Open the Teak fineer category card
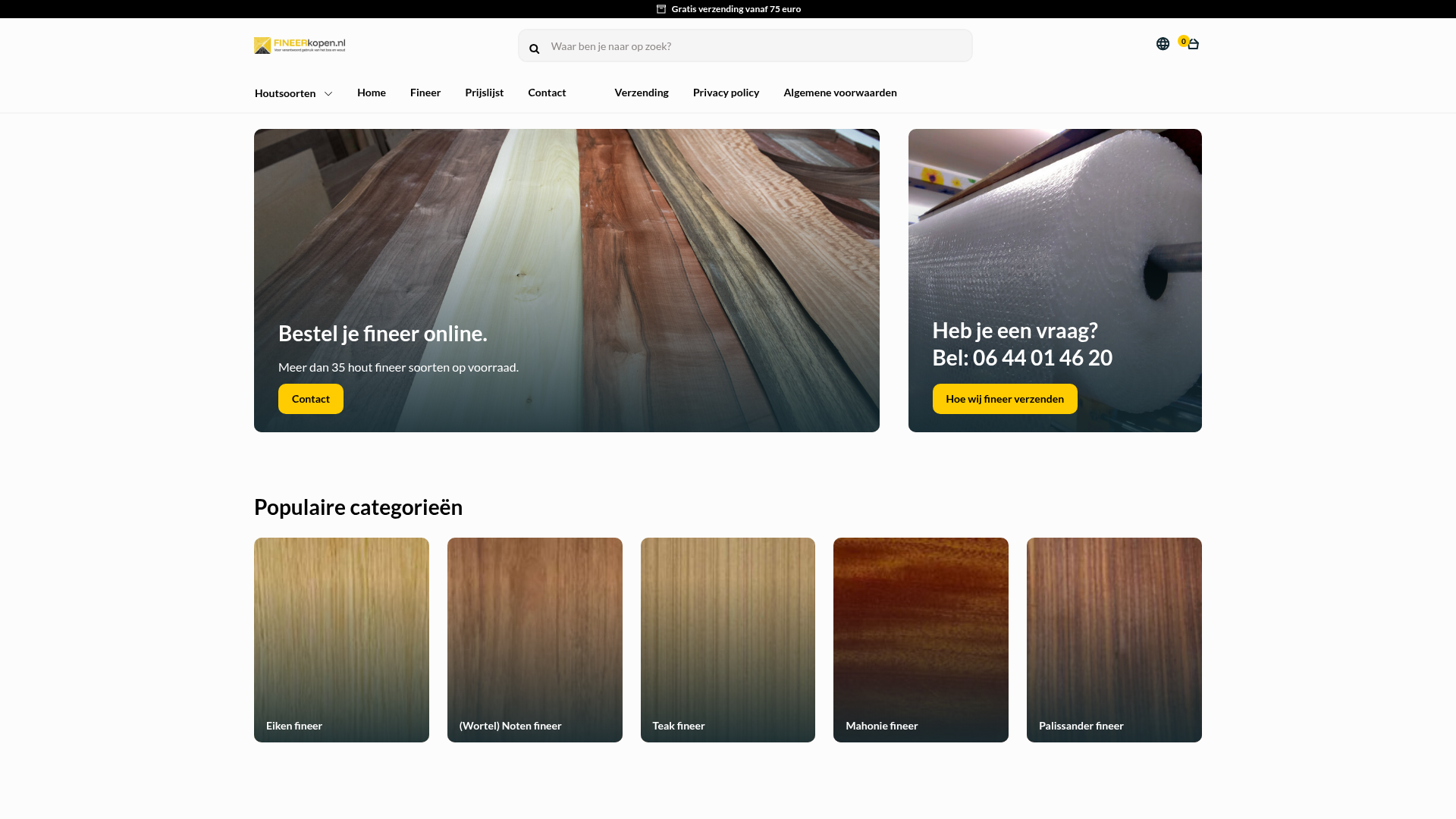 click(x=728, y=640)
